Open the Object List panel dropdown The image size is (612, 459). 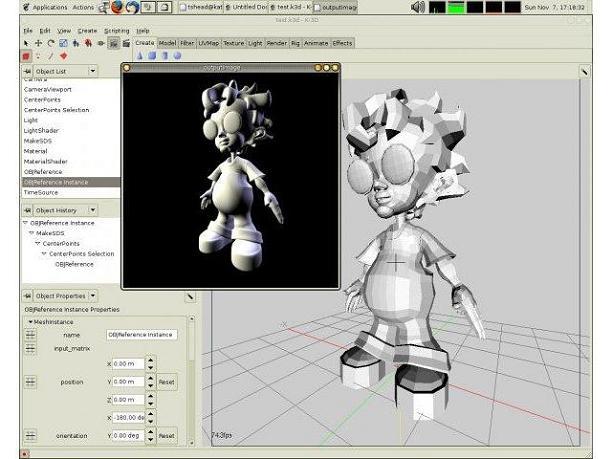(x=93, y=71)
